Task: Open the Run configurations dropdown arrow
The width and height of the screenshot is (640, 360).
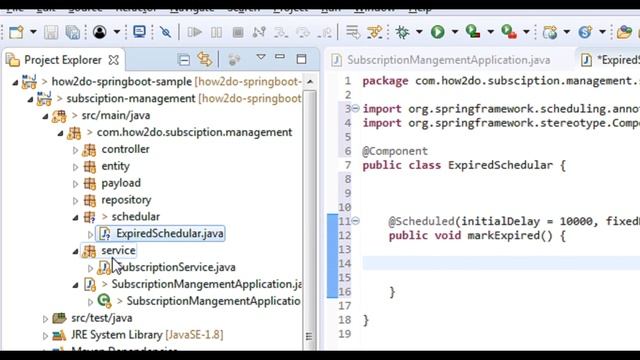Action: (x=455, y=32)
